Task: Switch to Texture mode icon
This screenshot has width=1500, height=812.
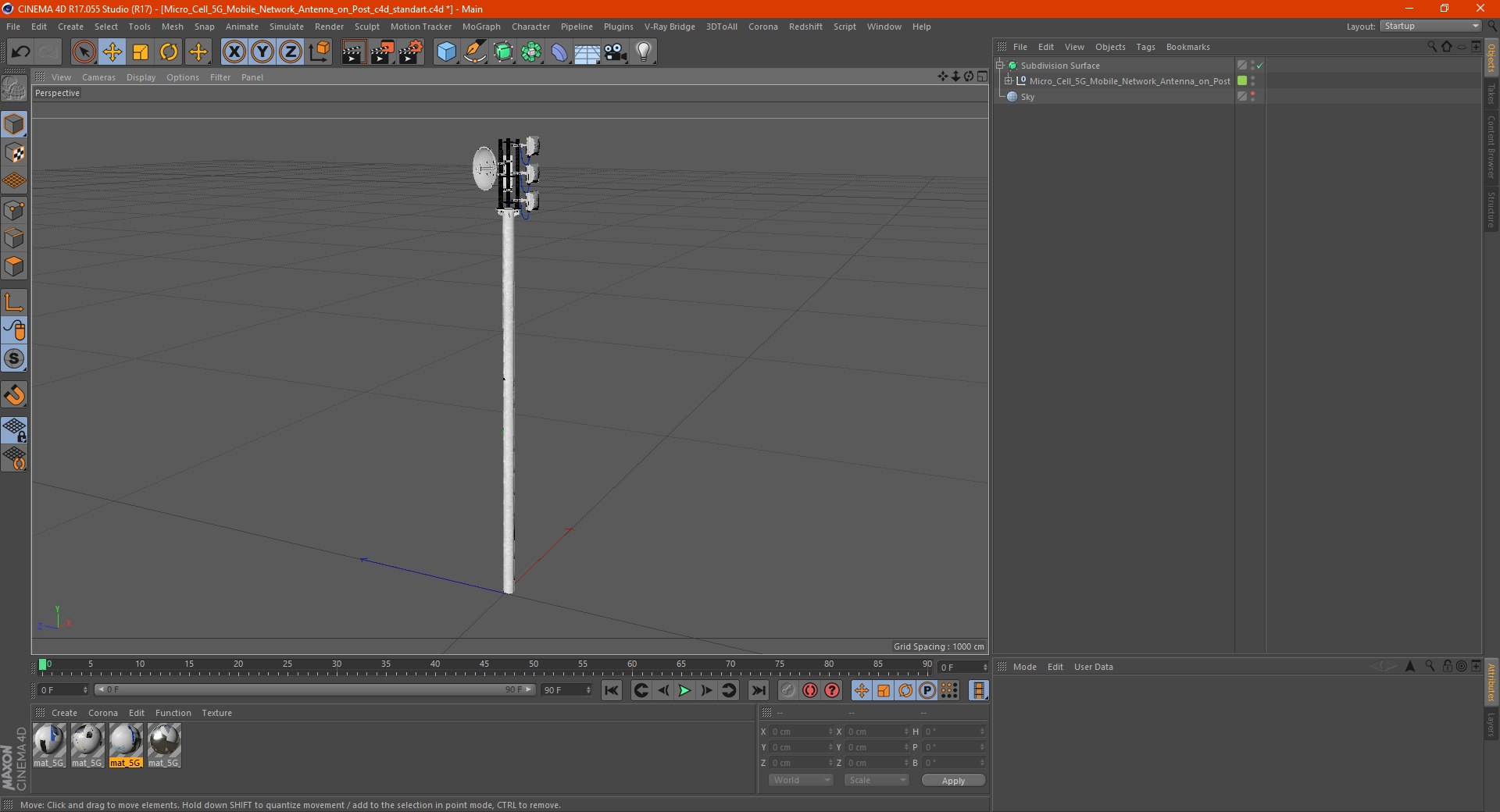Action: (x=14, y=153)
